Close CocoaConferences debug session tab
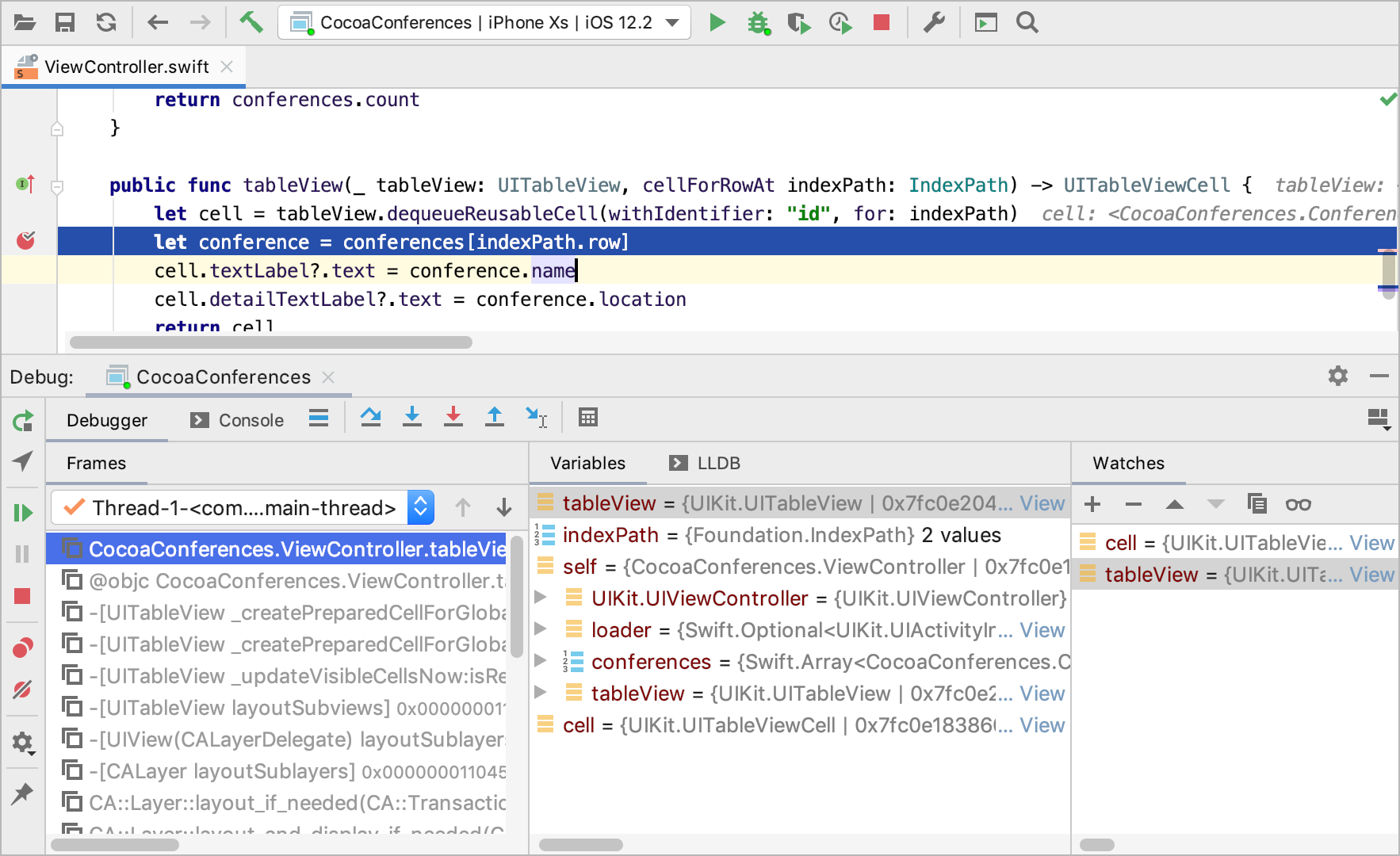Image resolution: width=1400 pixels, height=856 pixels. [328, 377]
